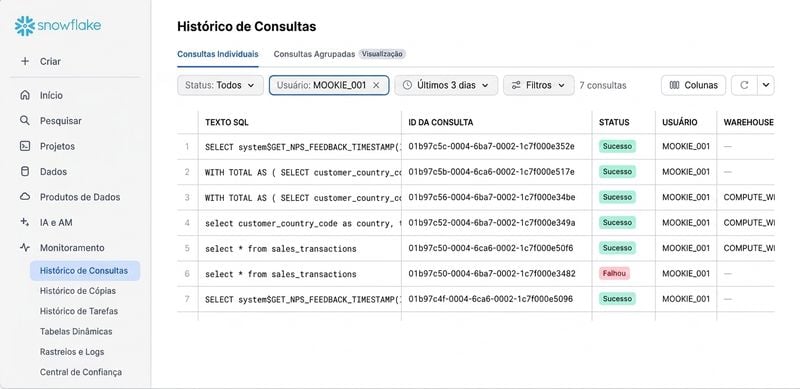Go to Início page
This screenshot has width=800, height=389.
(51, 95)
